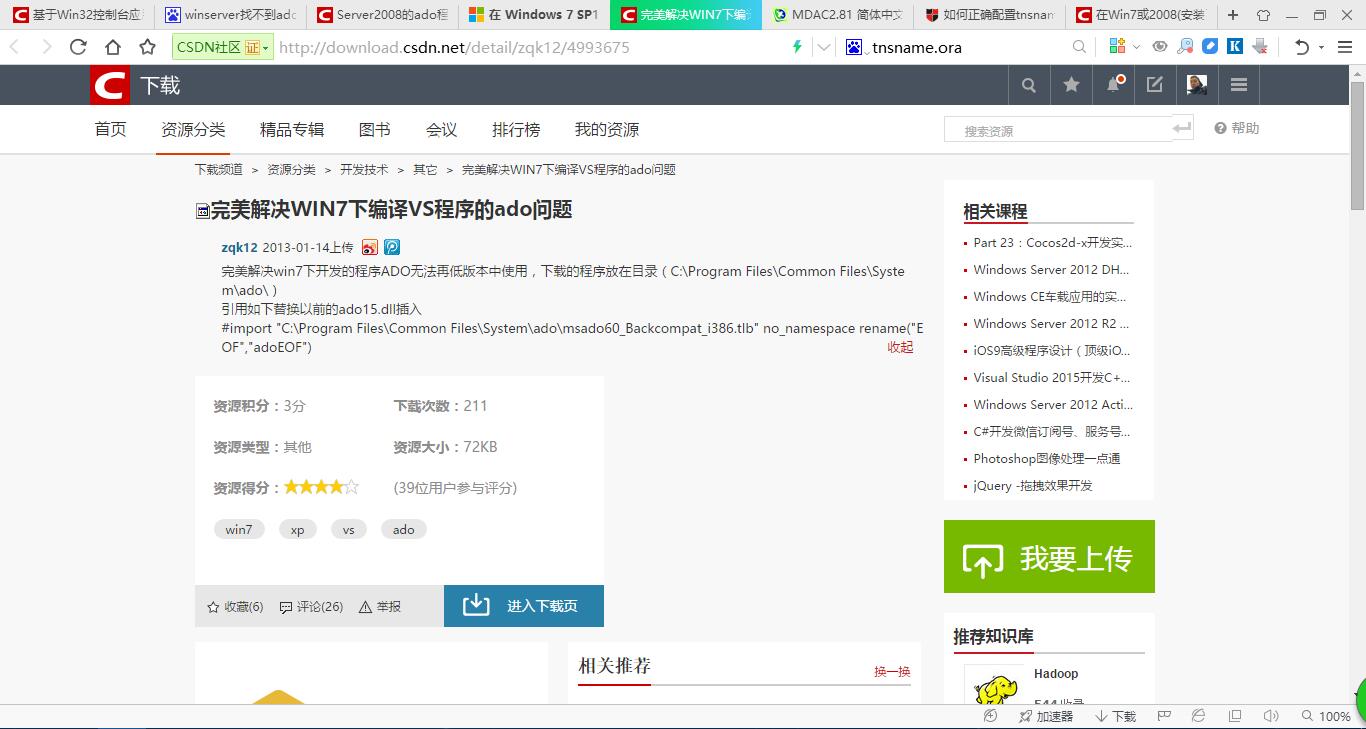Click the green 我要上传 upload button
Viewport: 1366px width, 729px height.
pos(1049,557)
